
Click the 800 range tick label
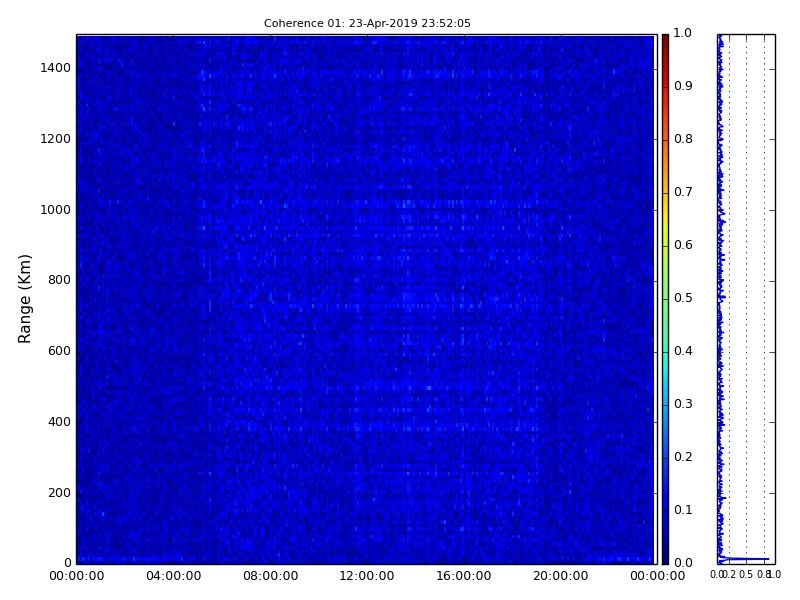point(59,280)
